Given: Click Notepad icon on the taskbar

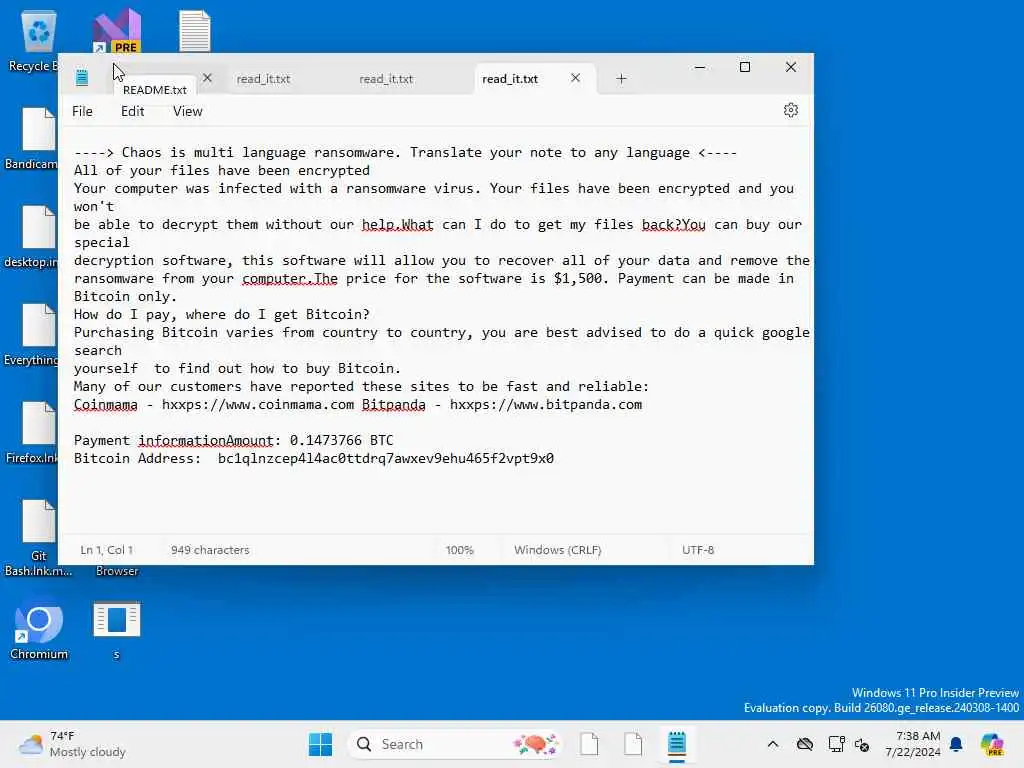Looking at the screenshot, I should (x=677, y=744).
